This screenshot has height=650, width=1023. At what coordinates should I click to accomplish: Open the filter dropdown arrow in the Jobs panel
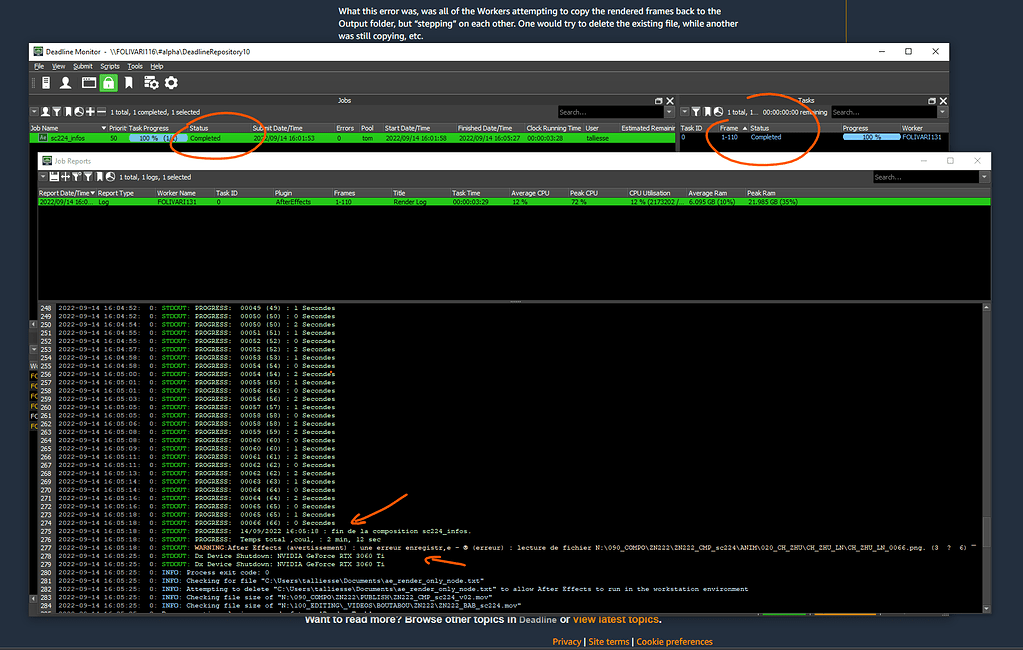34,111
